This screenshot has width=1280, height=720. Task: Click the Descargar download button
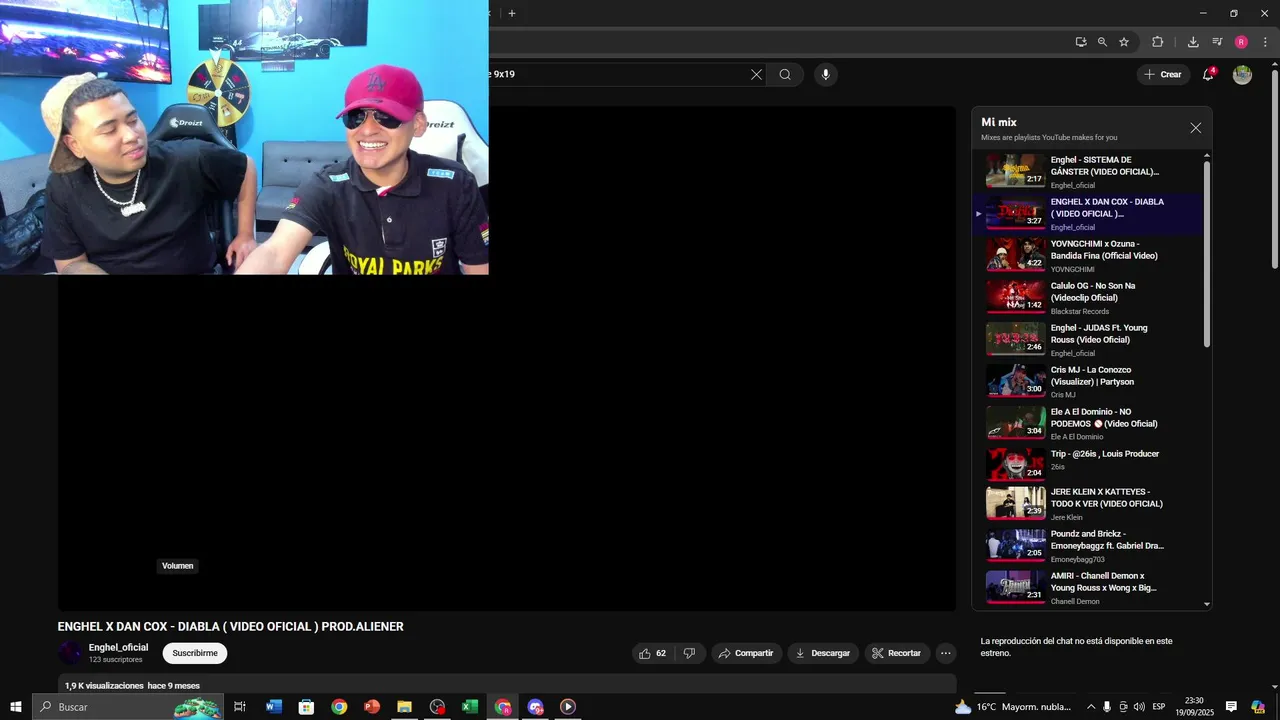[x=823, y=653]
